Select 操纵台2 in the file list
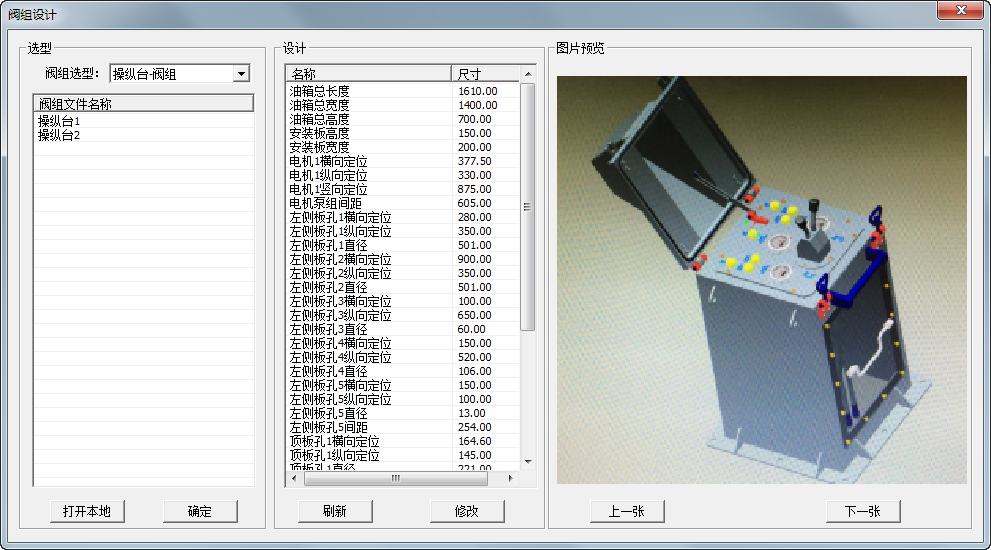The width and height of the screenshot is (991, 550). tap(59, 135)
